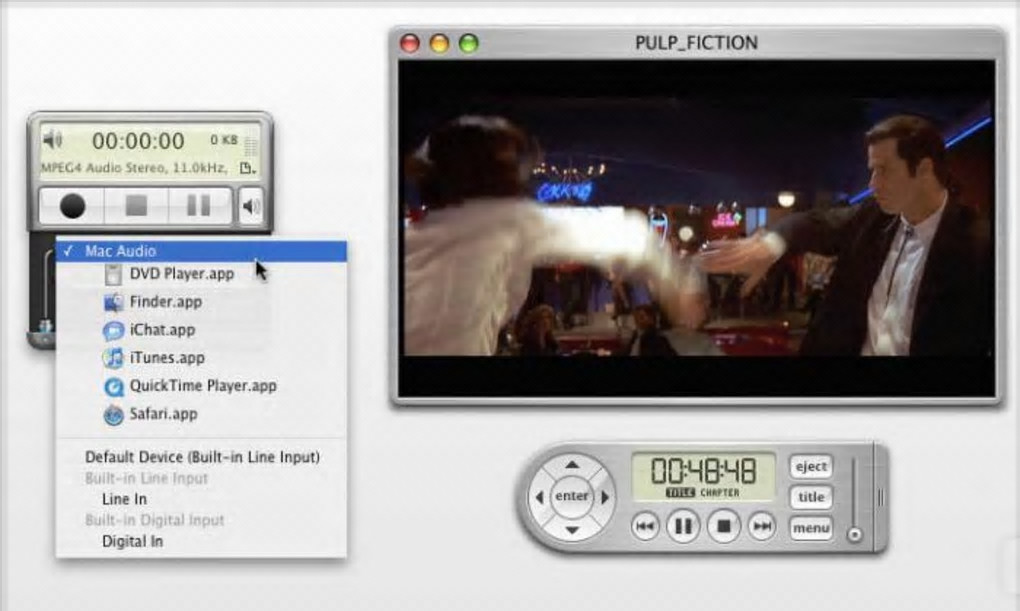This screenshot has width=1020, height=611.
Task: Skip to next chapter on DVD remote
Action: coord(762,526)
